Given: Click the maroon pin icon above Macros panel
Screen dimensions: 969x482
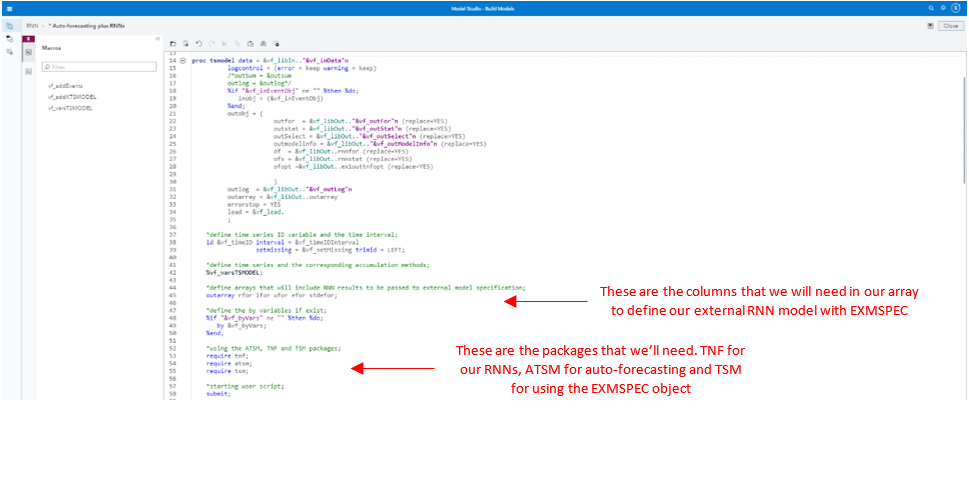Looking at the screenshot, I should [x=28, y=39].
